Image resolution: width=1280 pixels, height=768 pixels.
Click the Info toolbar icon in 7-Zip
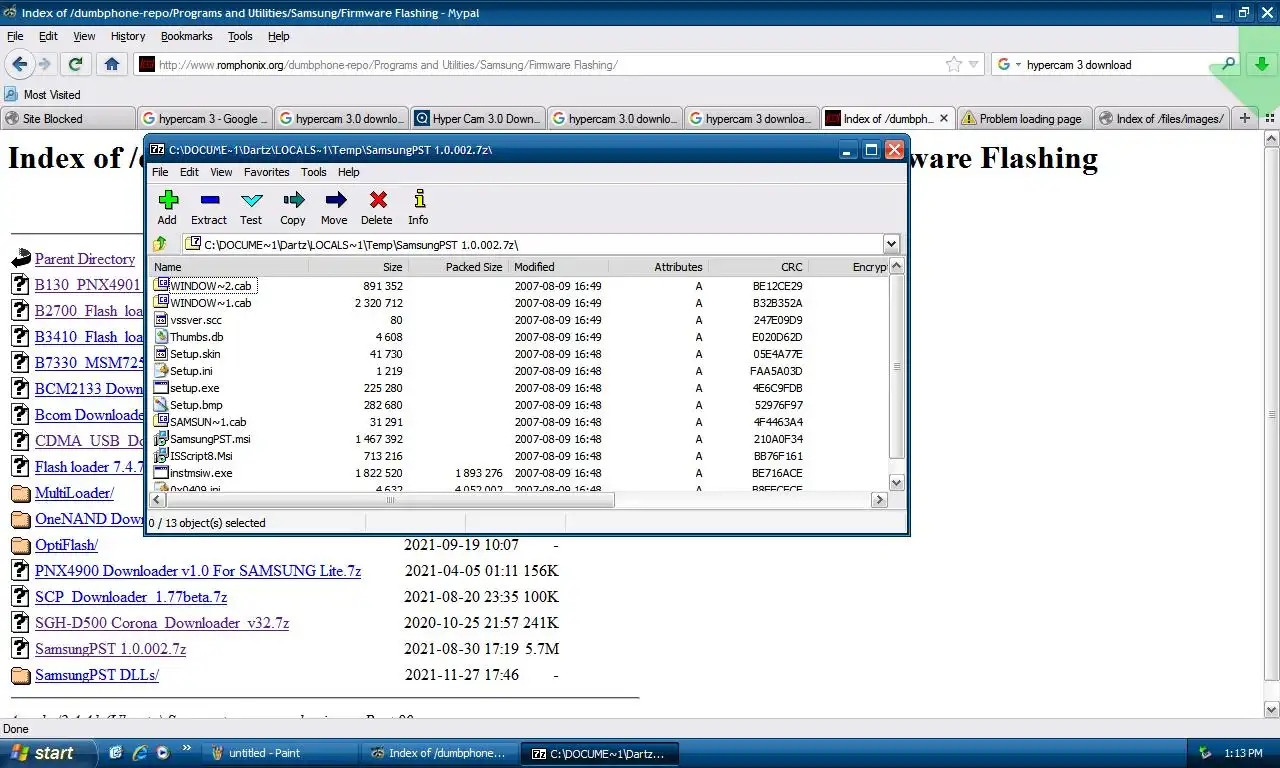[419, 200]
